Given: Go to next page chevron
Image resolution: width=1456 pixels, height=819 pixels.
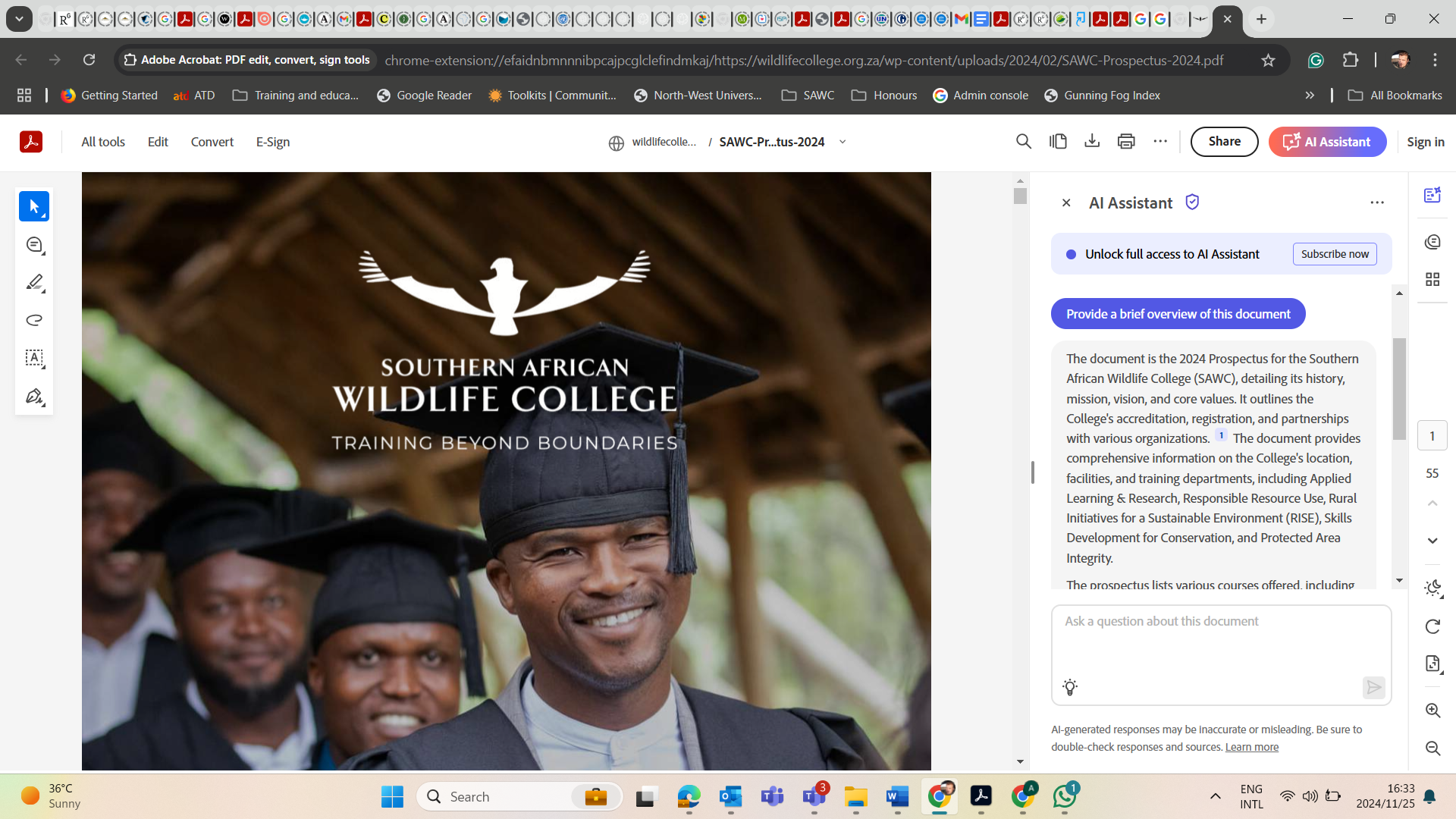Looking at the screenshot, I should coord(1432,541).
